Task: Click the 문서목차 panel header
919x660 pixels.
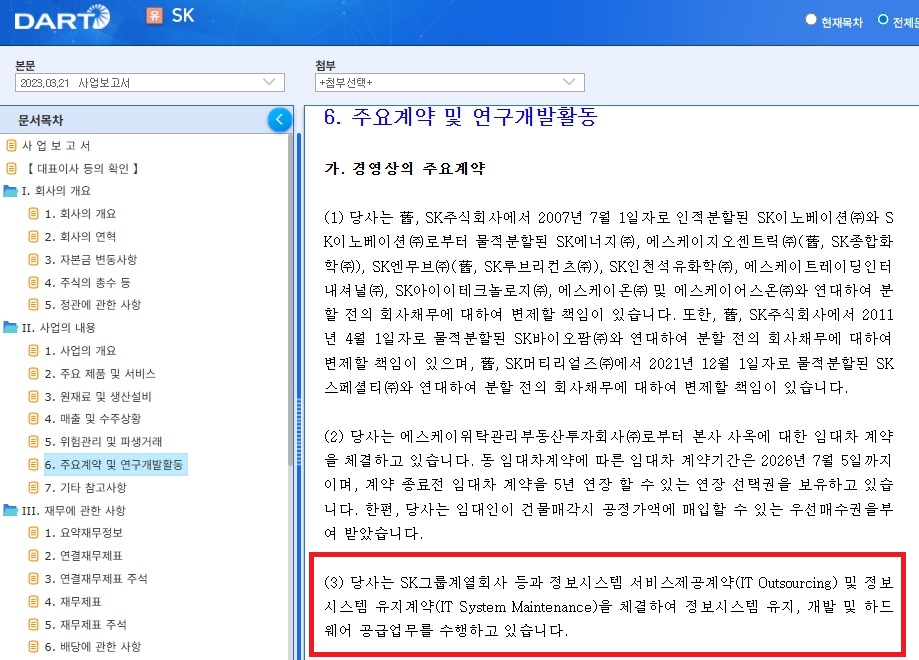Action: click(40, 120)
